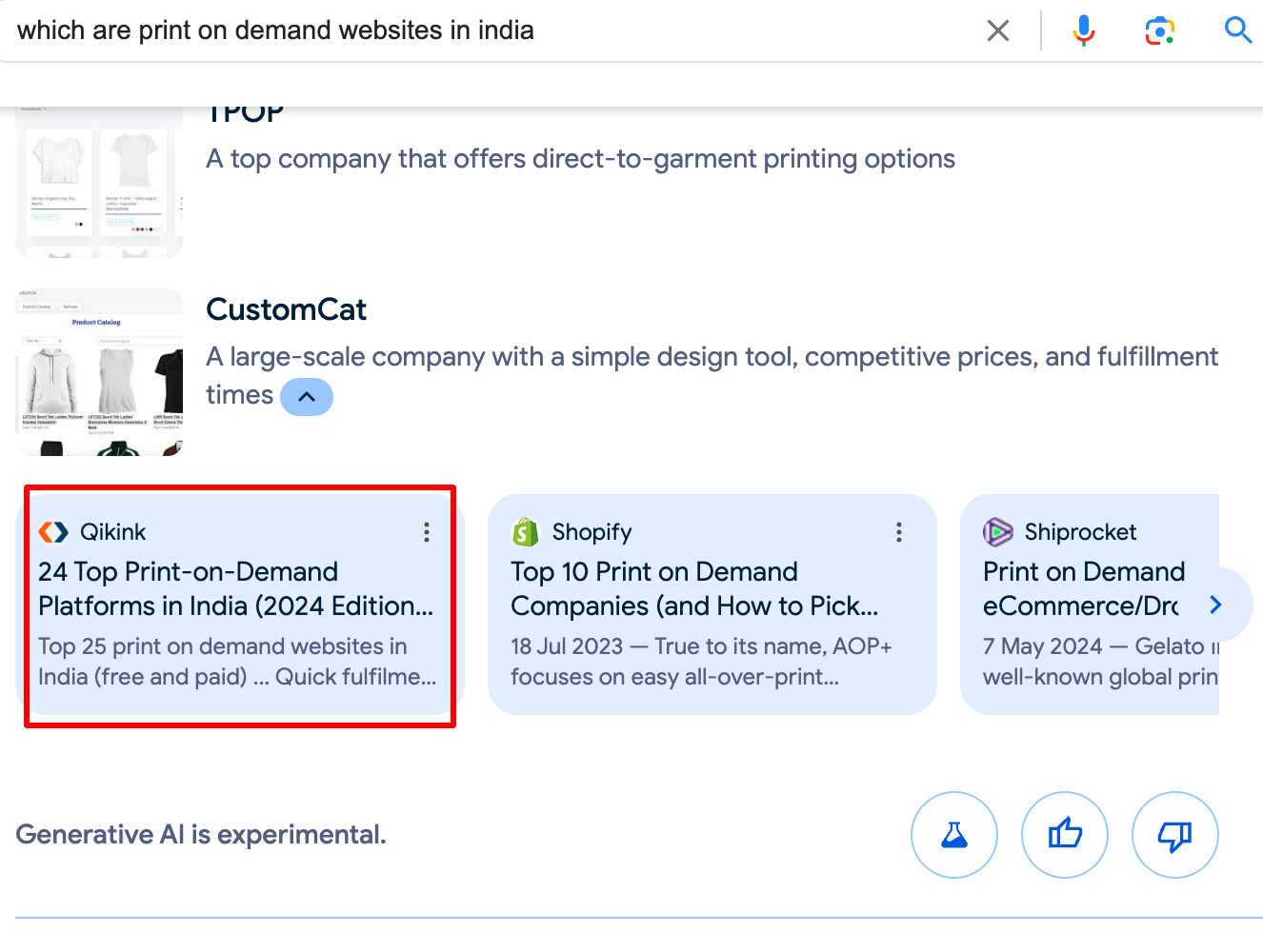
Task: Open Qikink card options menu
Action: (427, 532)
